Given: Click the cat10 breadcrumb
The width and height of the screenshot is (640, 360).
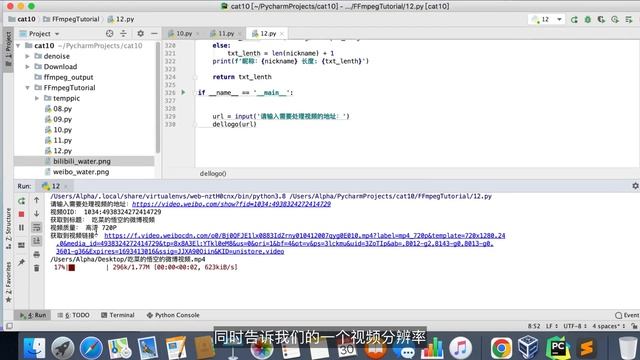Looking at the screenshot, I should [22, 19].
